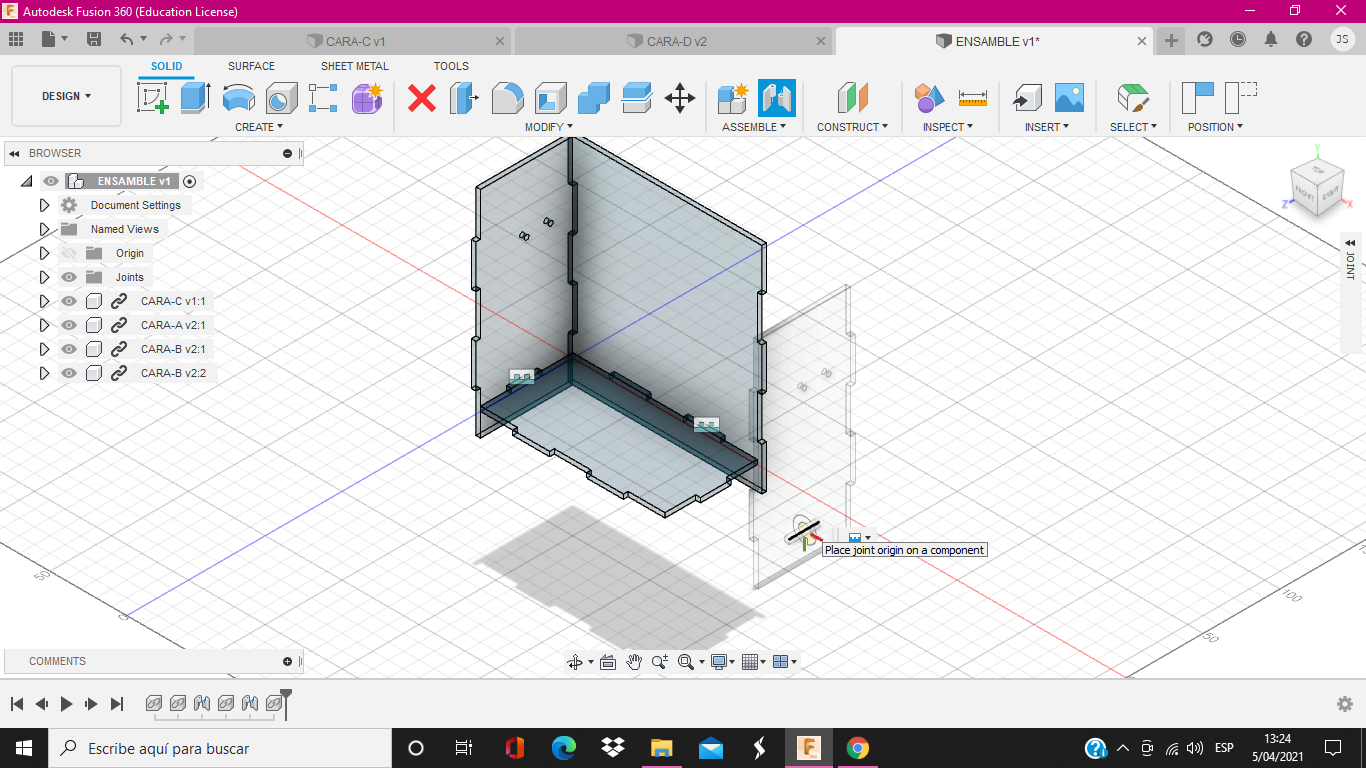
Task: Select the Create Sketch tool
Action: pyautogui.click(x=152, y=98)
